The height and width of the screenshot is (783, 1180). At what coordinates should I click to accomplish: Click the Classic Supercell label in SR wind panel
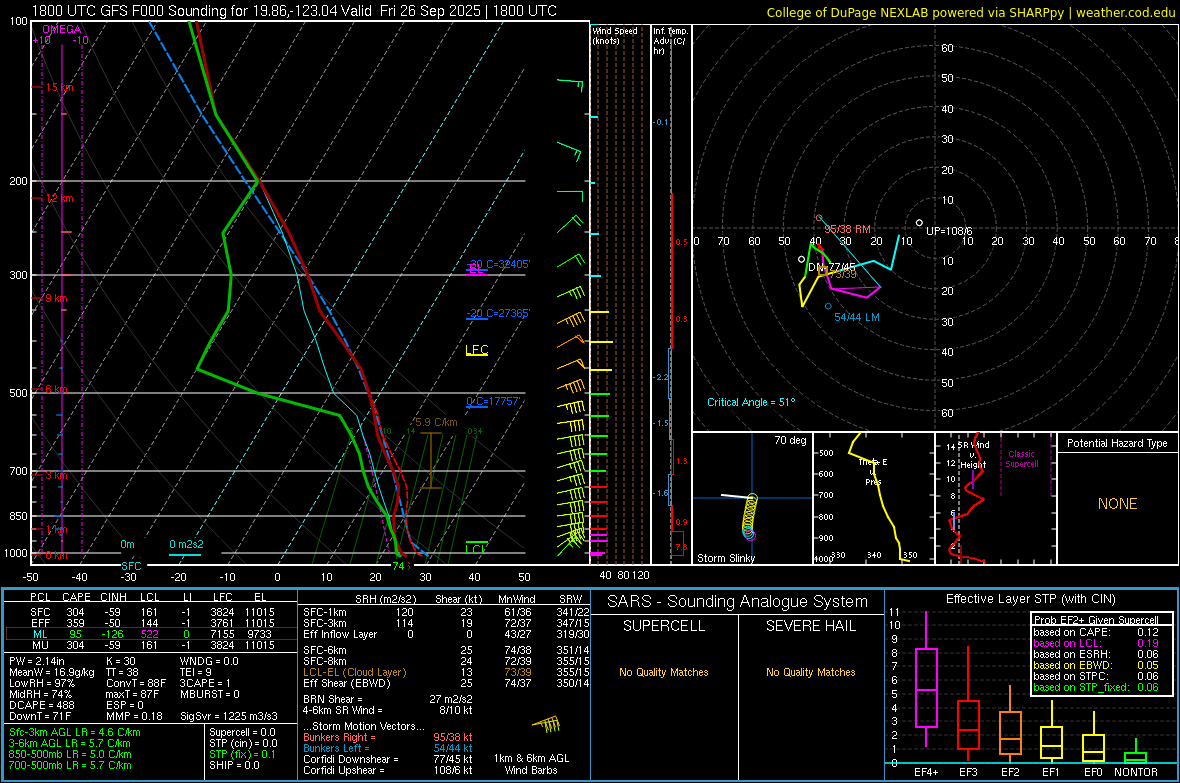pyautogui.click(x=1022, y=459)
